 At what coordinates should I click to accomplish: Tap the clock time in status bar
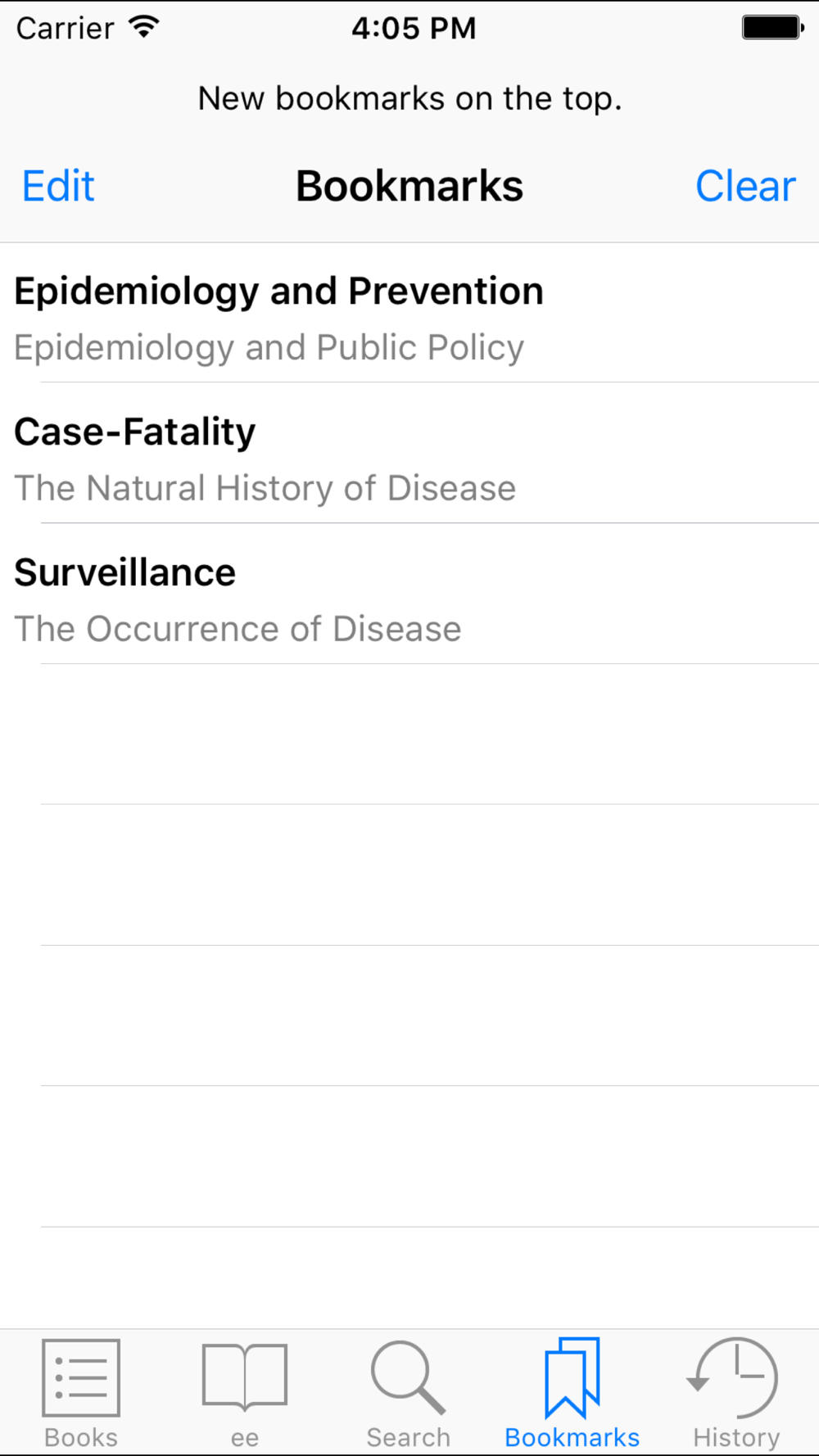pos(414,28)
